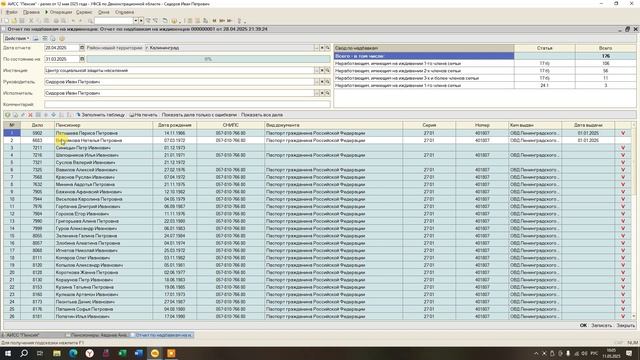Viewport: 640px width, 360px height.
Task: Click the Записать button
Action: coord(601,325)
